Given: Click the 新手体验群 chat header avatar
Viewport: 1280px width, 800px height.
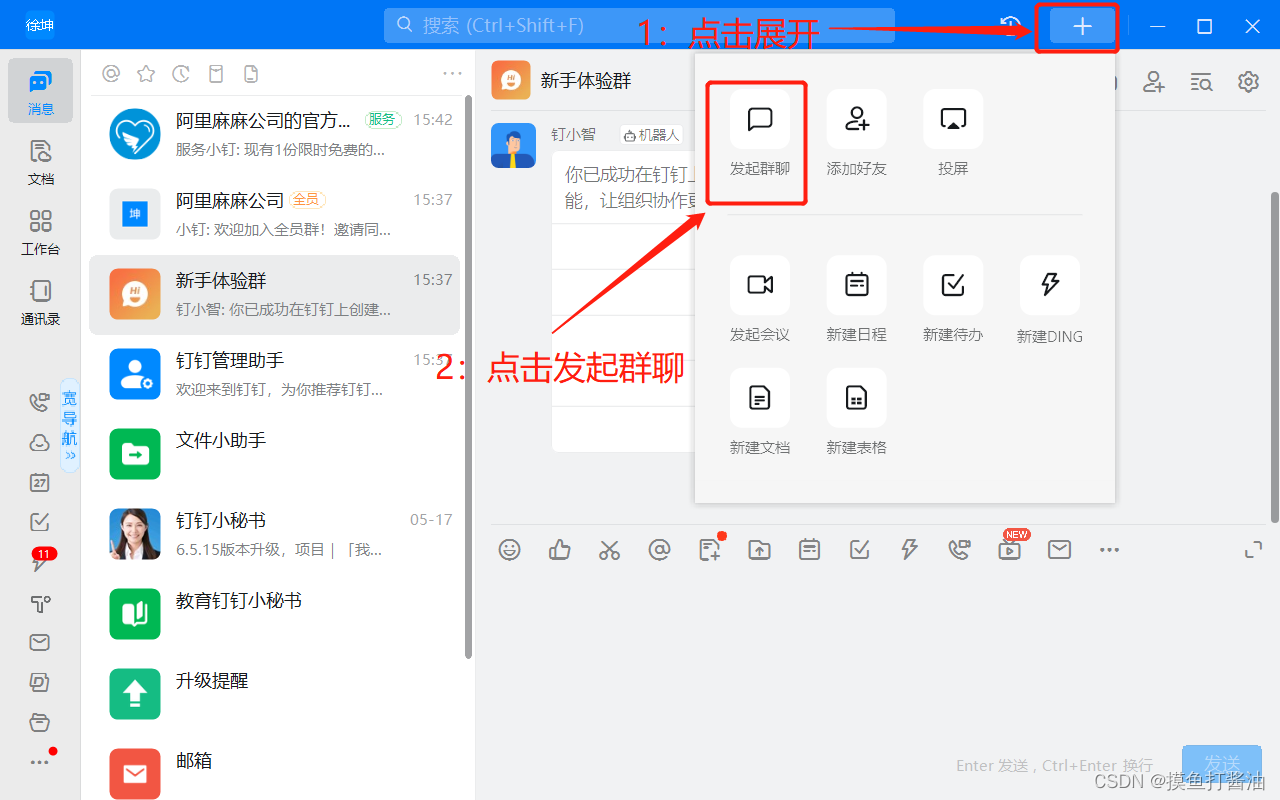Looking at the screenshot, I should (x=511, y=80).
